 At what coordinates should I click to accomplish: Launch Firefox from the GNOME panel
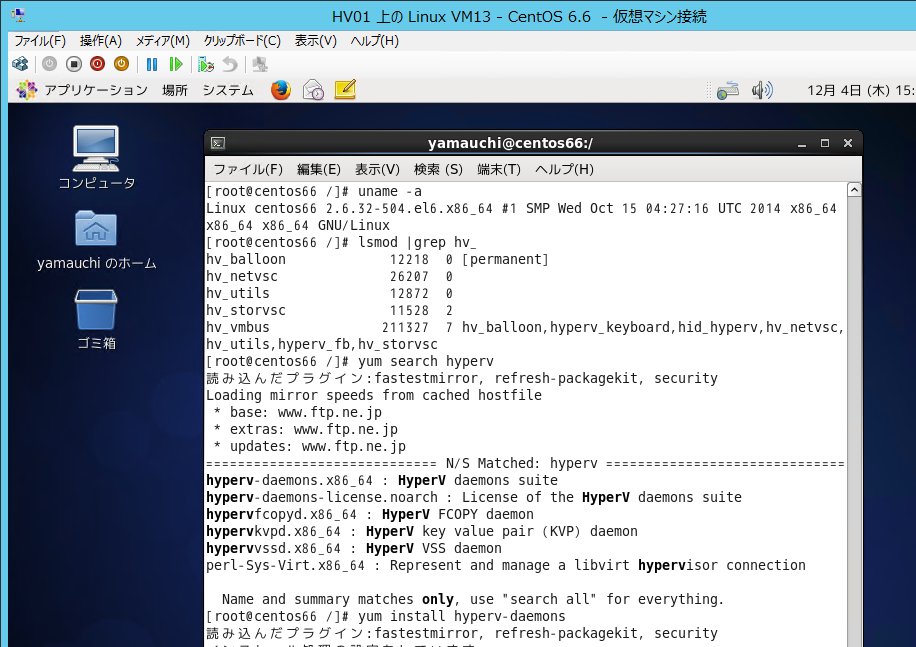pos(281,90)
